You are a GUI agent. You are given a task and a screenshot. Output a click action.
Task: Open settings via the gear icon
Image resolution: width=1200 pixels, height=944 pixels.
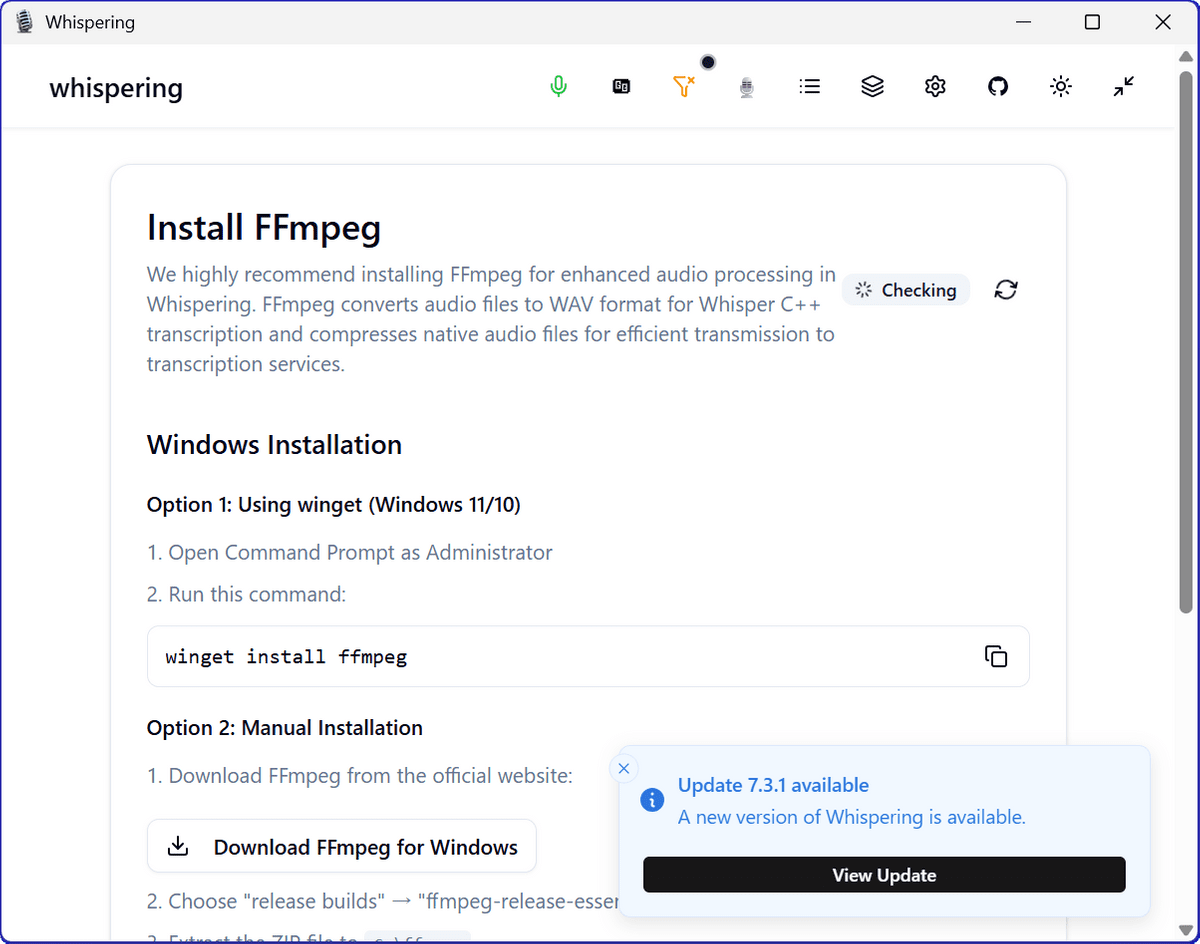click(x=935, y=87)
